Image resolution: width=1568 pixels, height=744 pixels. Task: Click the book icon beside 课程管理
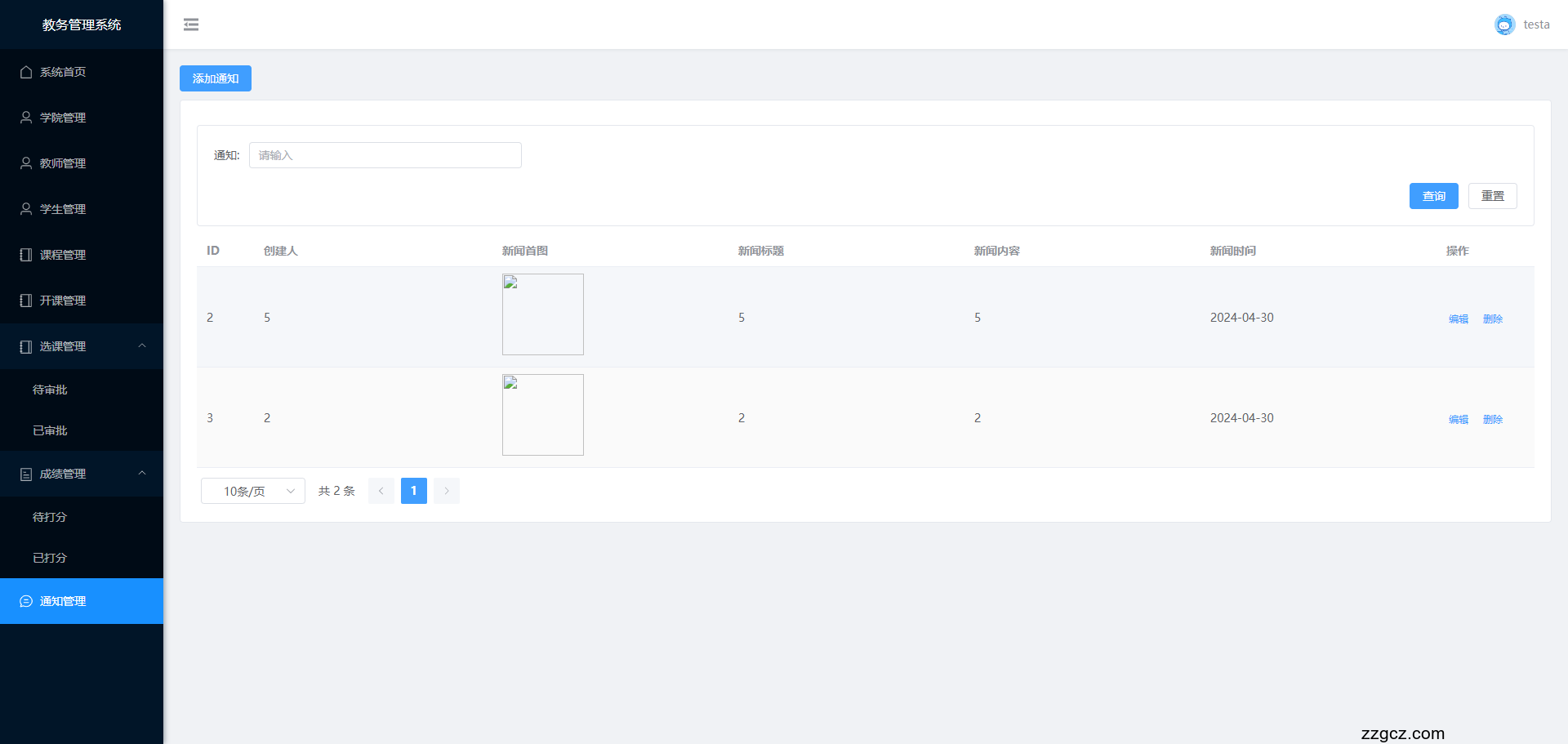(26, 255)
